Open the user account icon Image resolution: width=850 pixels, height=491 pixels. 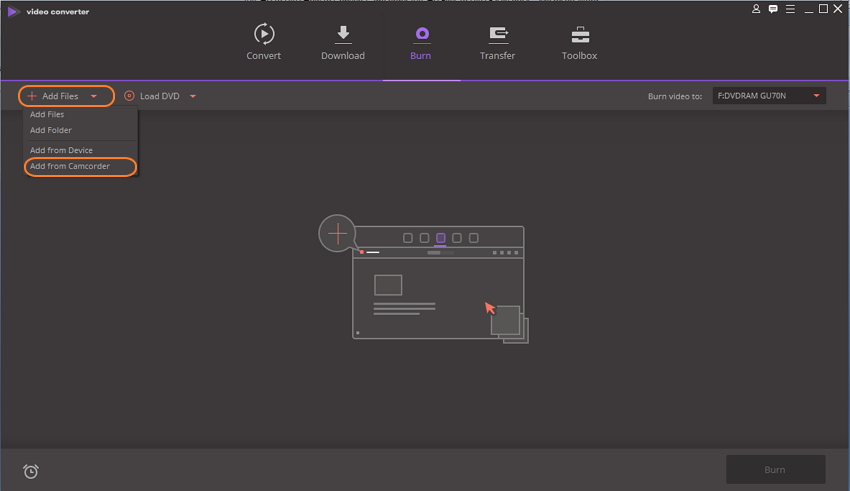(x=756, y=9)
